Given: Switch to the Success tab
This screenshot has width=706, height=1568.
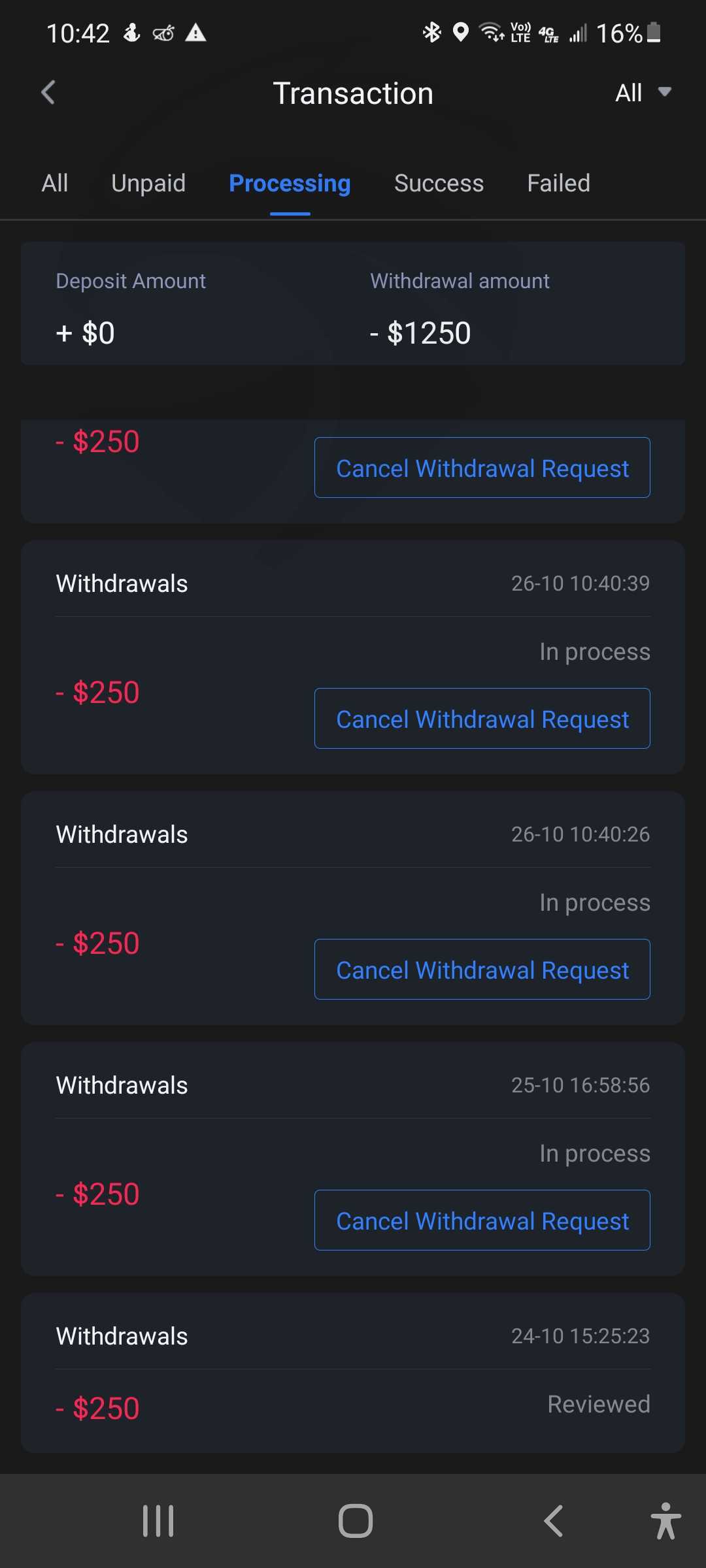Looking at the screenshot, I should point(439,184).
